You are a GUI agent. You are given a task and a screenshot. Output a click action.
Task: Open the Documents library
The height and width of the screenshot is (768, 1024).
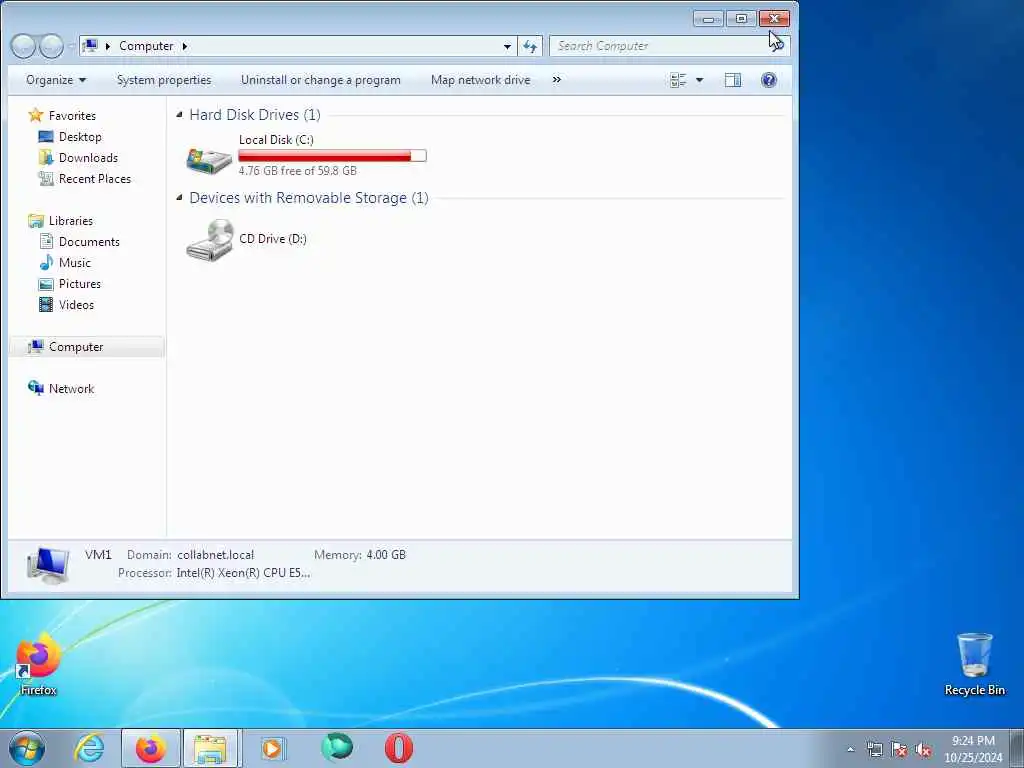[x=89, y=242]
